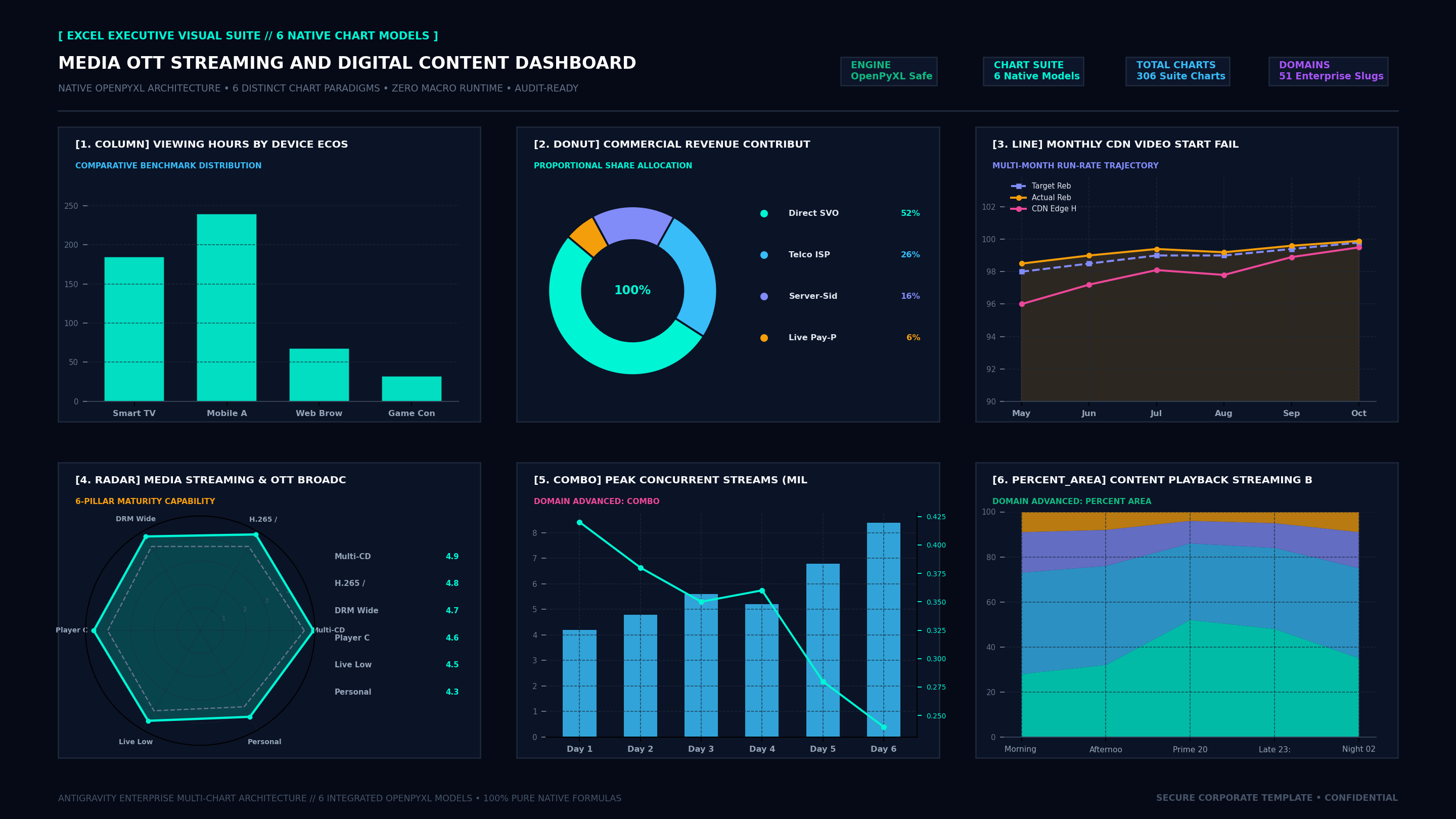The height and width of the screenshot is (819, 1456).
Task: Click the Percent_Area chart title
Action: 1152,480
